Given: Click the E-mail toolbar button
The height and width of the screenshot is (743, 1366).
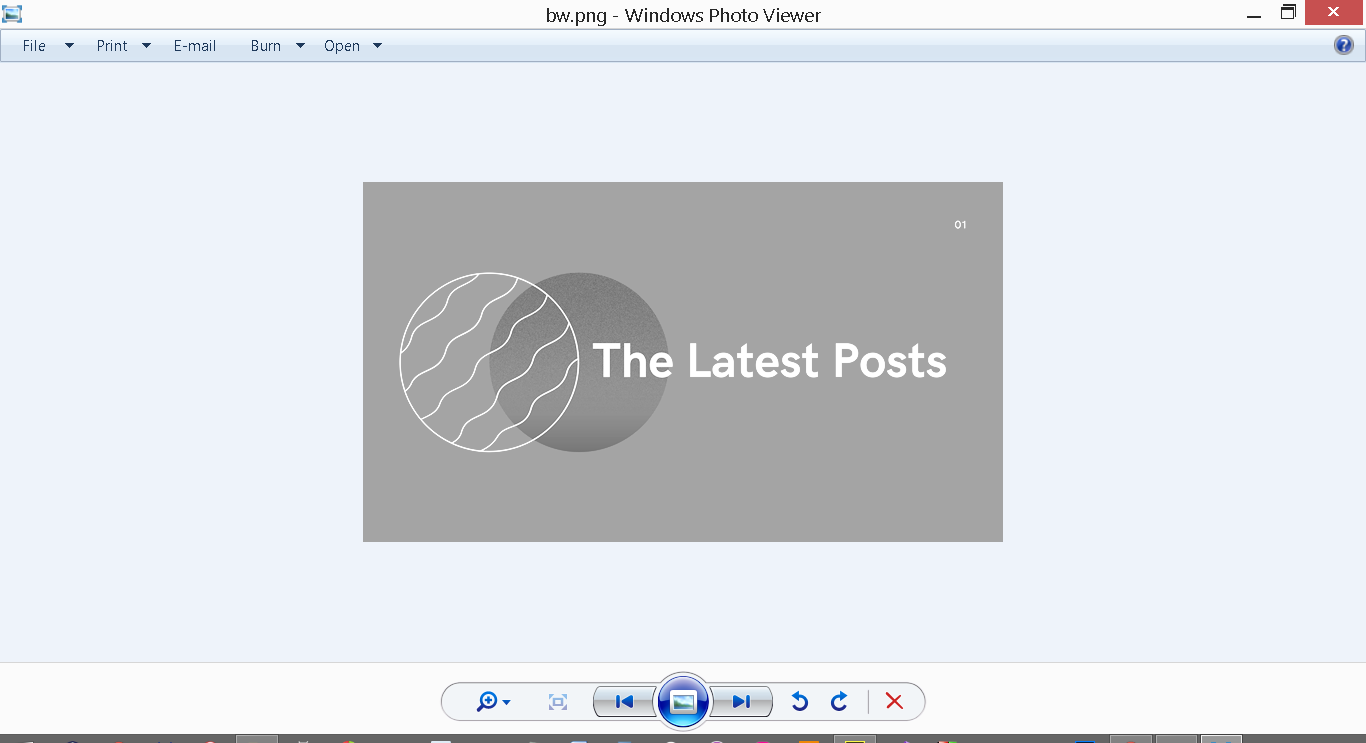Looking at the screenshot, I should pos(195,45).
